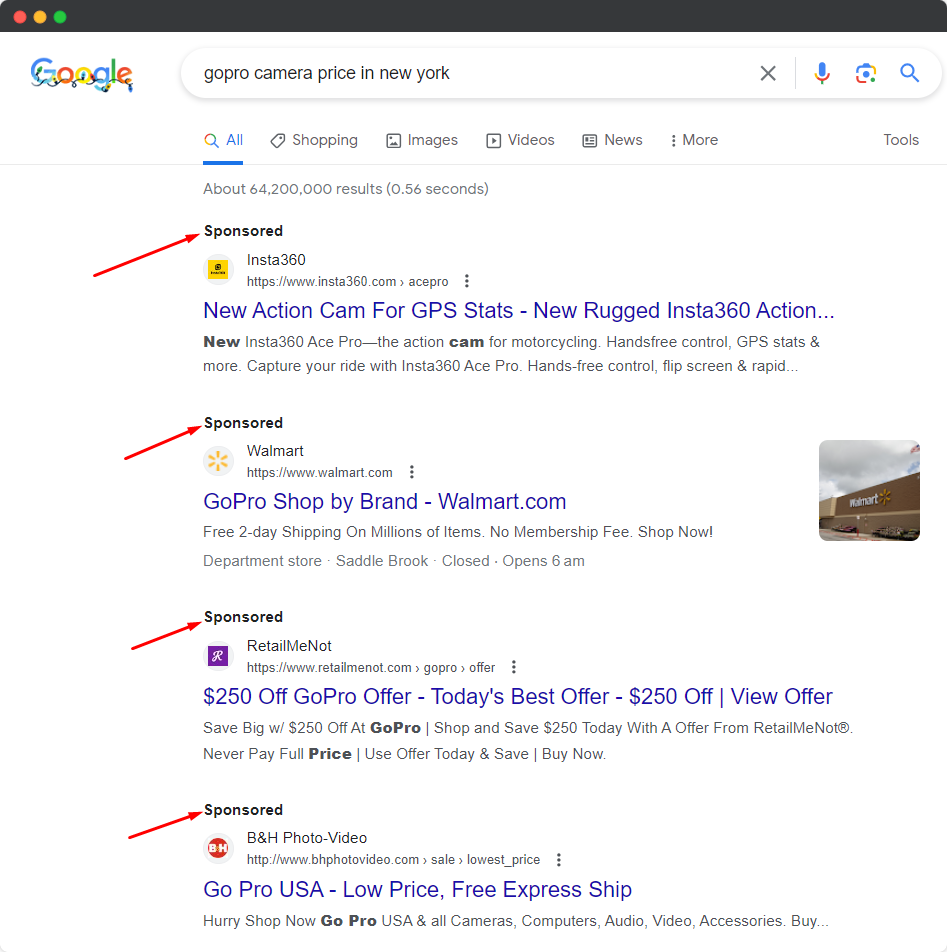The width and height of the screenshot is (947, 952).
Task: Click the macOS green maximize button
Action: coord(60,17)
